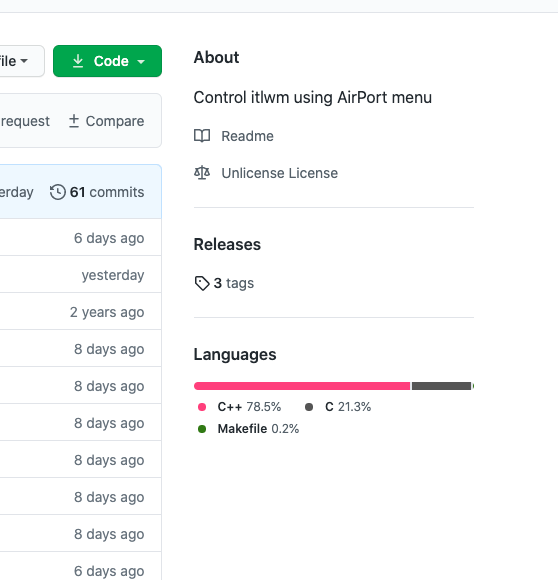The image size is (558, 580).
Task: Click the green Makefile language dot
Action: [x=202, y=429]
